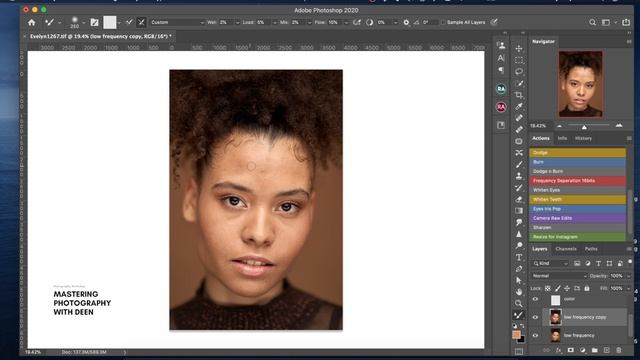
Task: Open the layer Opacity dropdown arrow
Action: [x=629, y=276]
